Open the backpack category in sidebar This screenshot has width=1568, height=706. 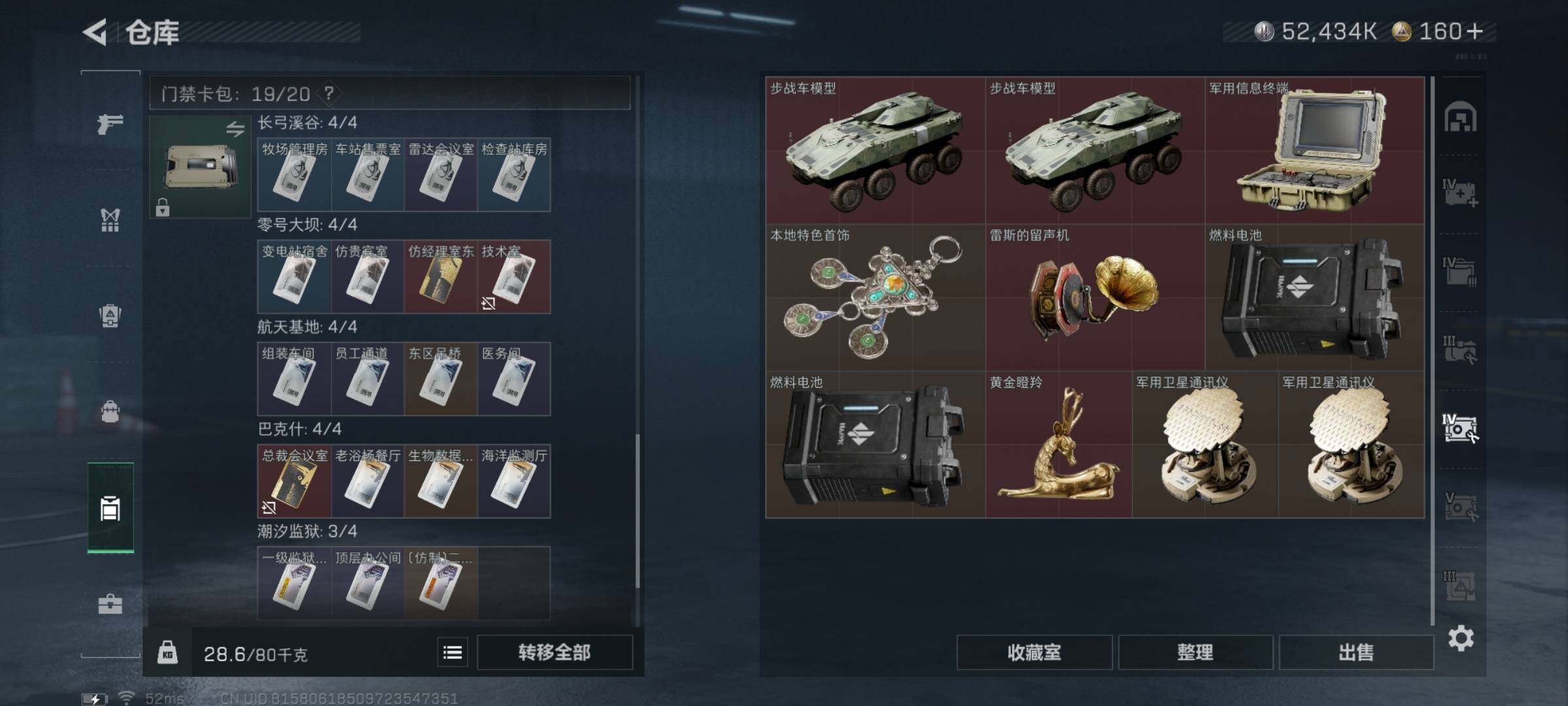click(x=110, y=412)
